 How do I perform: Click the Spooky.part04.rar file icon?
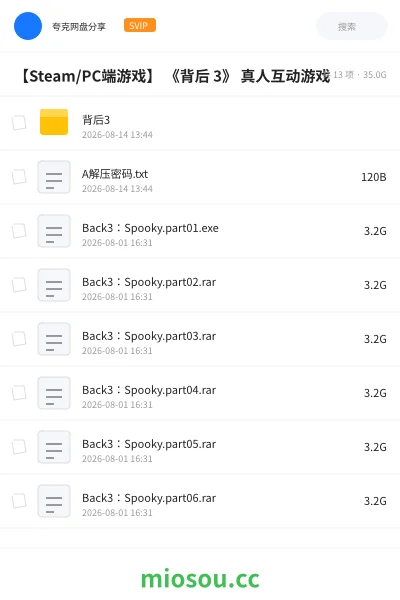54,393
